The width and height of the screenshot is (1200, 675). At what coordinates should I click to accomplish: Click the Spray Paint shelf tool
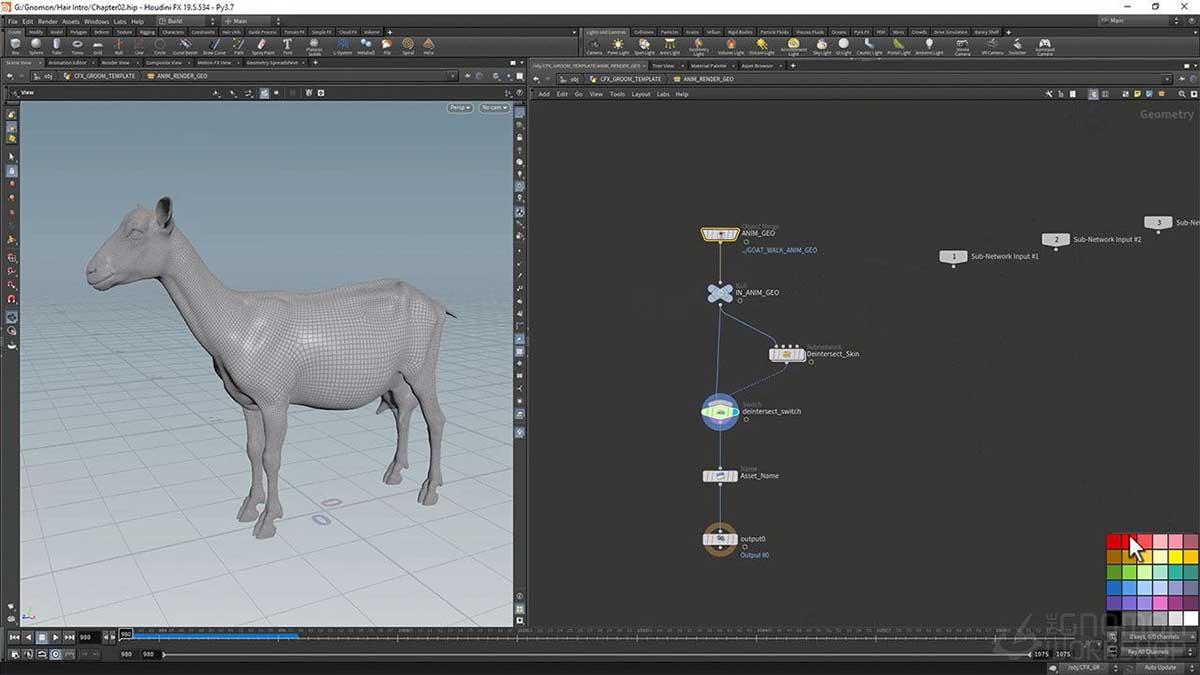click(260, 44)
